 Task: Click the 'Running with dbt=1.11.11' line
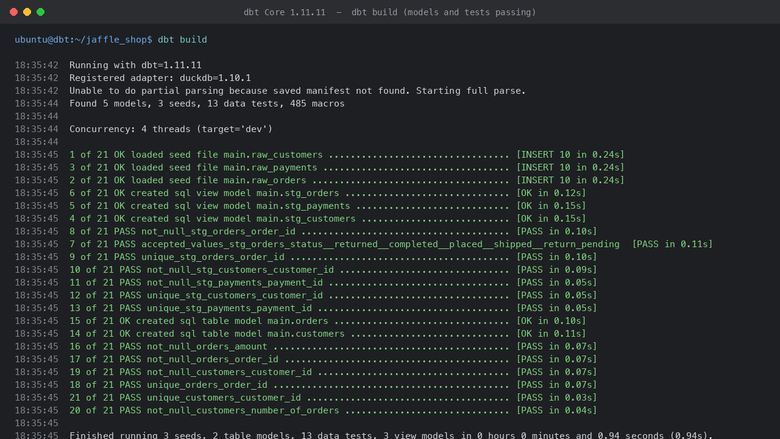click(x=135, y=65)
